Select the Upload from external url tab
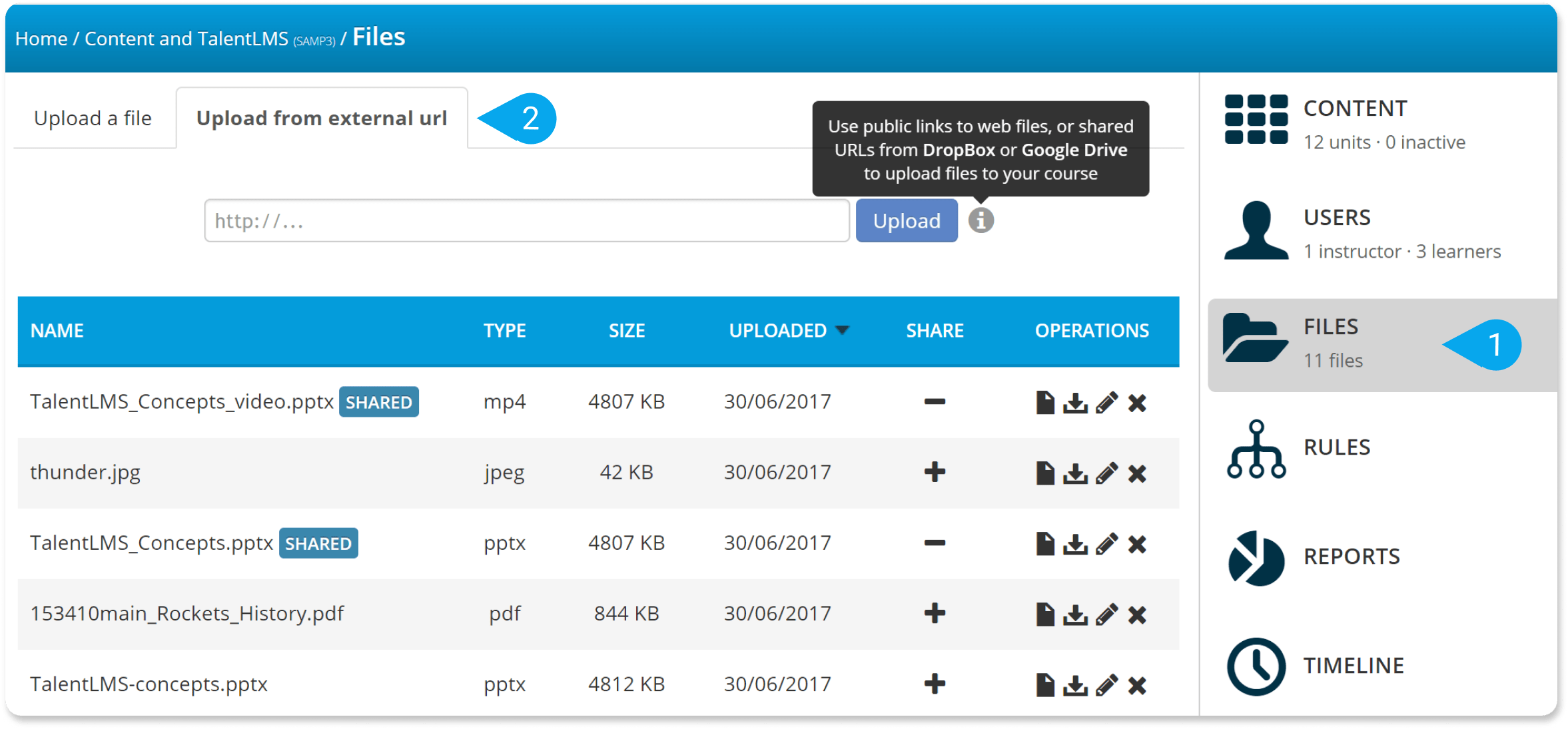This screenshot has width=1568, height=729. [x=321, y=119]
